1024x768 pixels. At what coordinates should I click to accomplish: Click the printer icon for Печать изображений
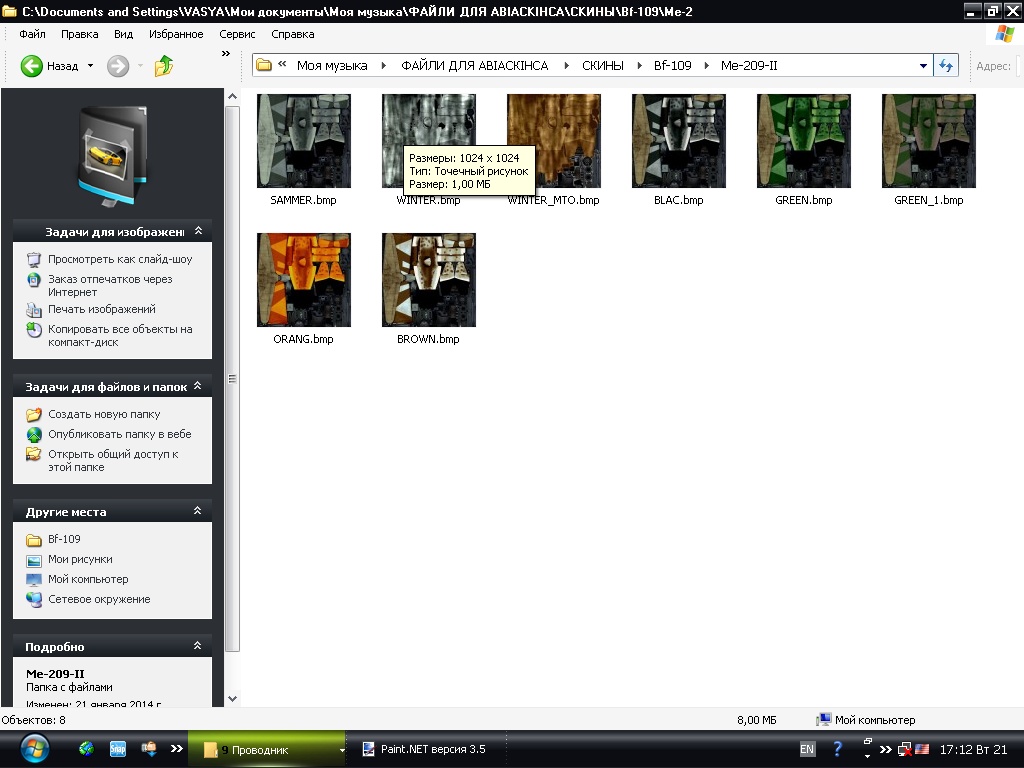34,310
